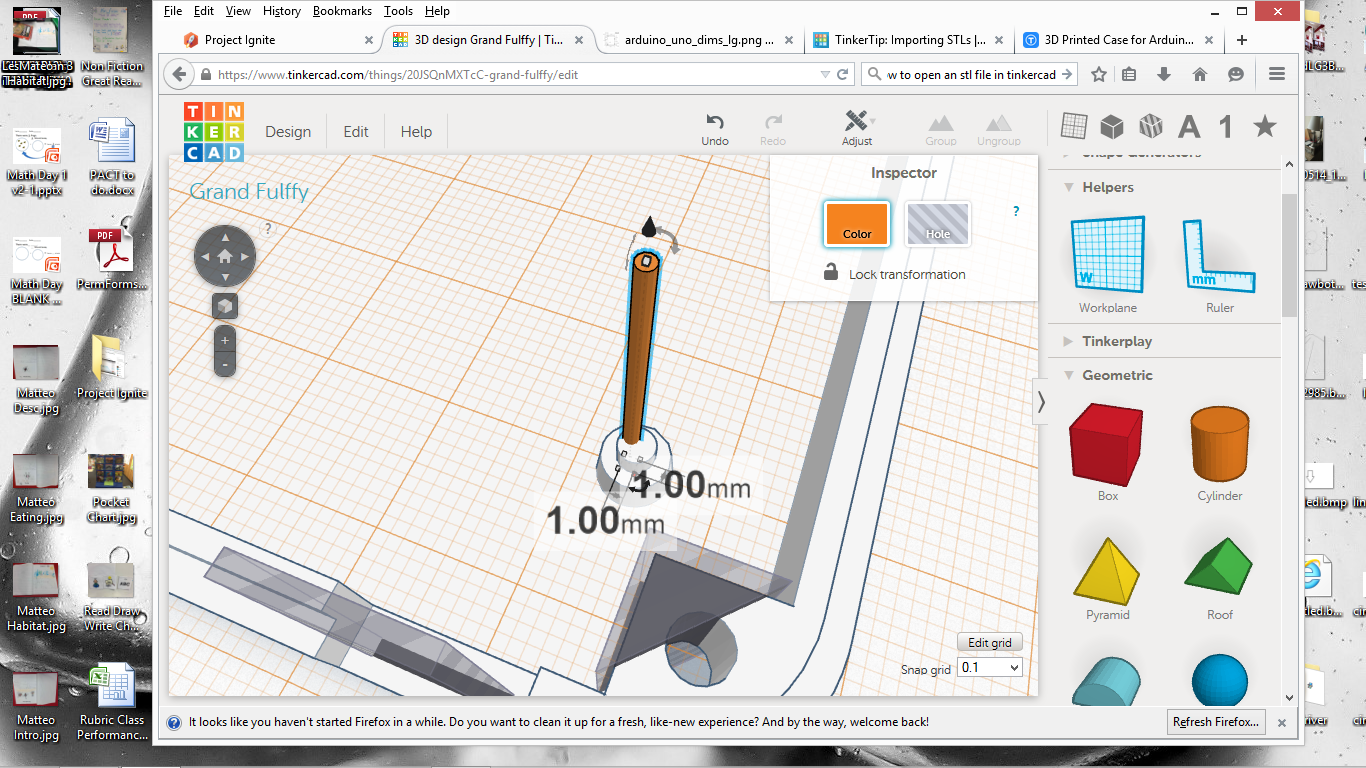The image size is (1366, 768).
Task: Click the browser Back button
Action: 179,74
